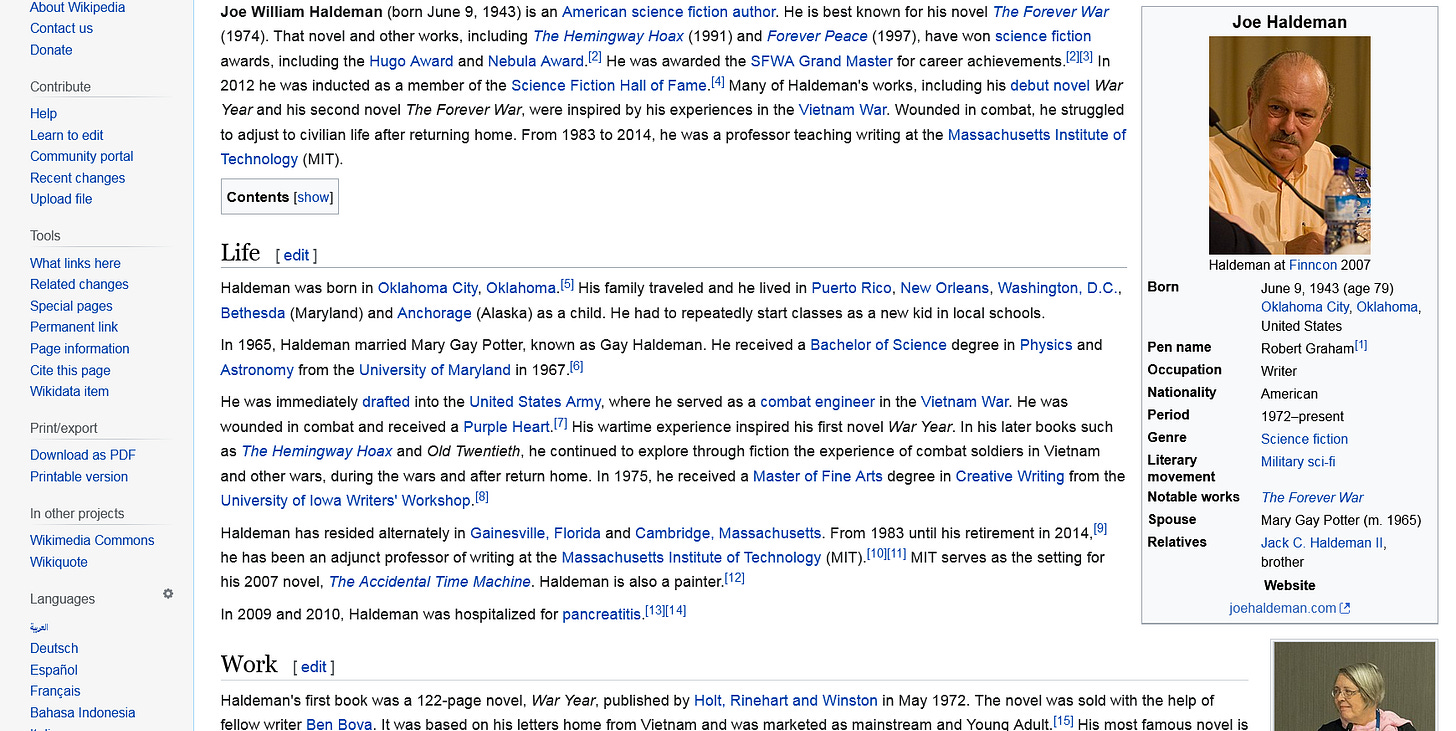Open Contact us sidebar link
The width and height of the screenshot is (1456, 731).
(61, 28)
